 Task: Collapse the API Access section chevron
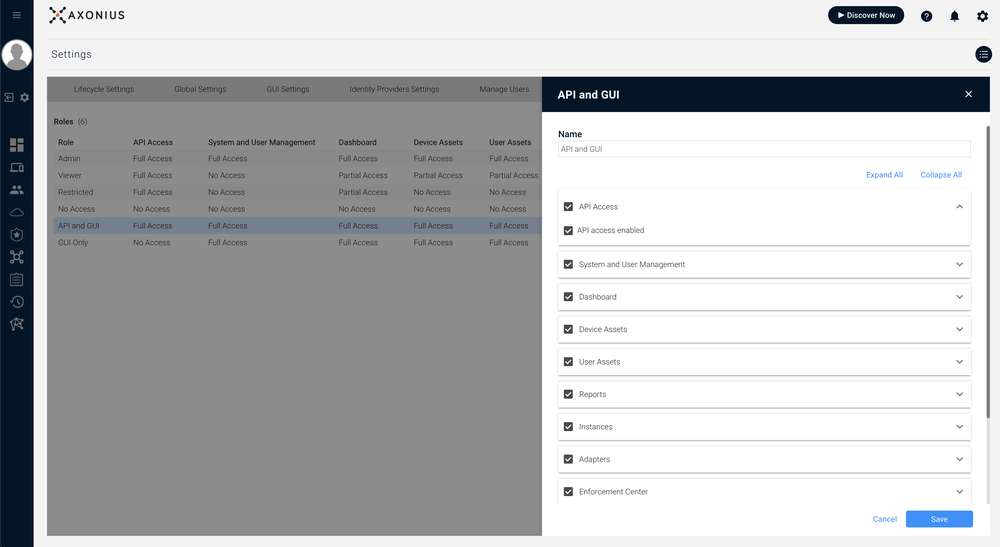tap(959, 207)
